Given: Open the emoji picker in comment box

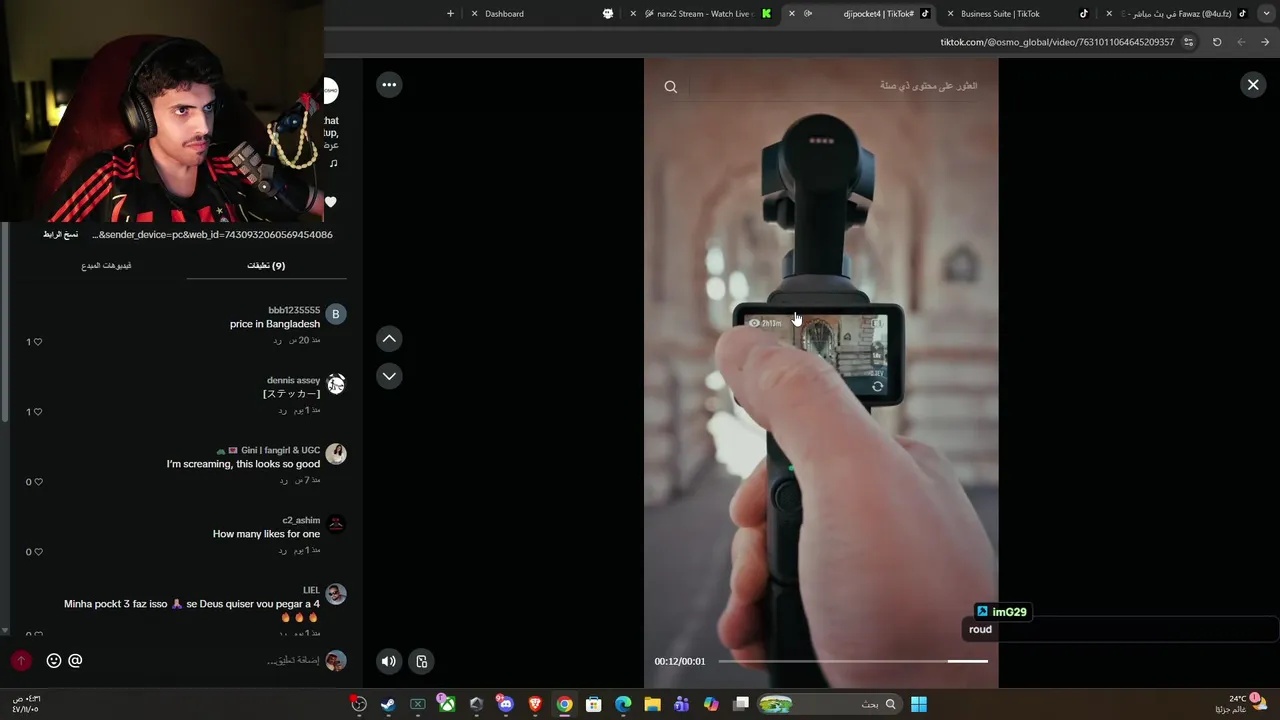Looking at the screenshot, I should pyautogui.click(x=54, y=661).
